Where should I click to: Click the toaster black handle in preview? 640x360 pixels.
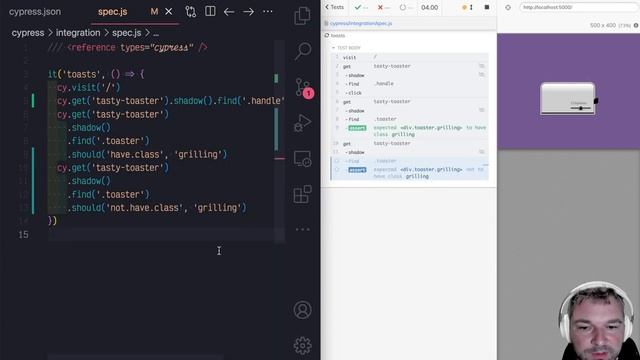[x=596, y=100]
